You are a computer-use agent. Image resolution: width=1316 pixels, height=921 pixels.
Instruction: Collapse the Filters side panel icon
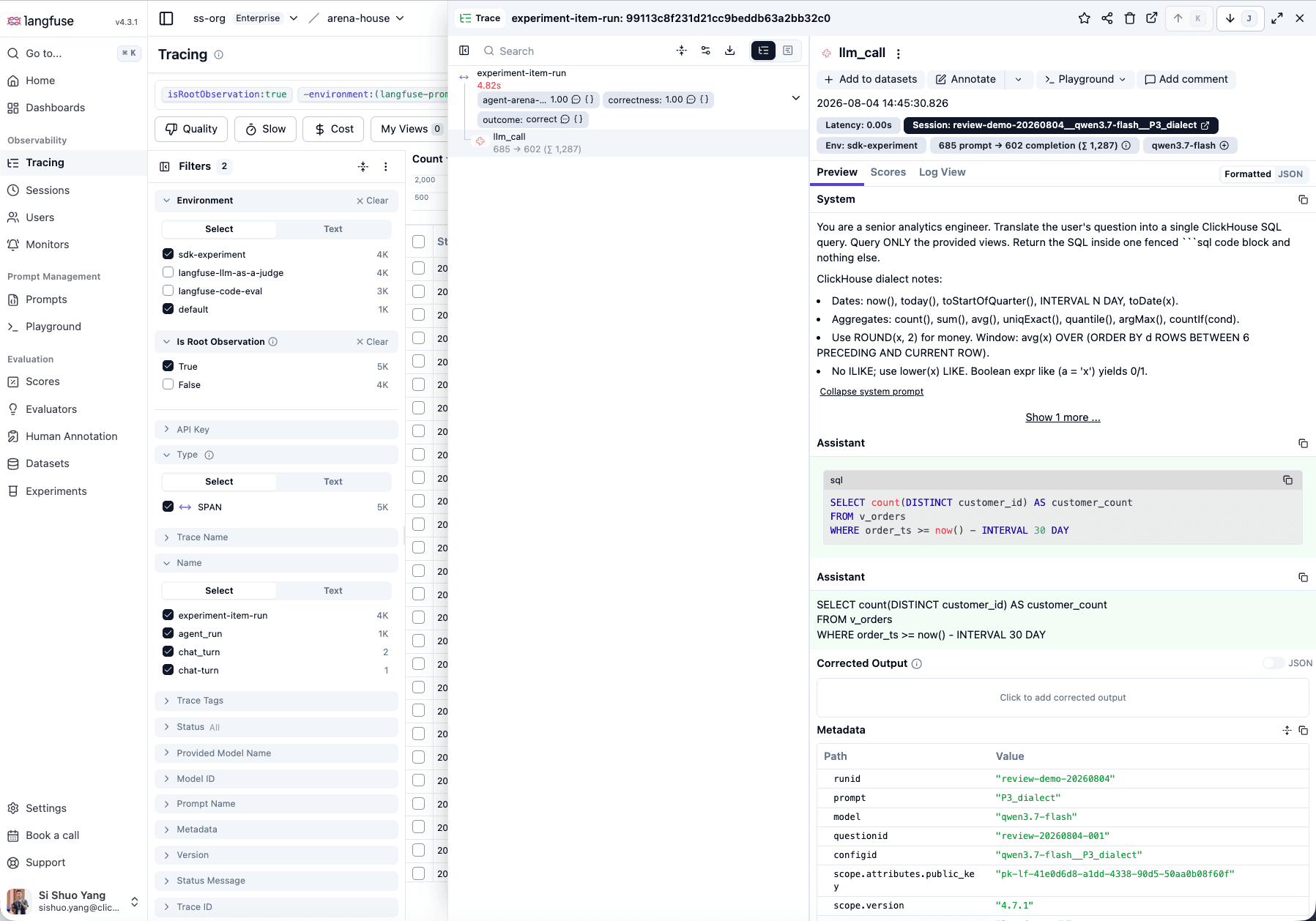(x=165, y=167)
